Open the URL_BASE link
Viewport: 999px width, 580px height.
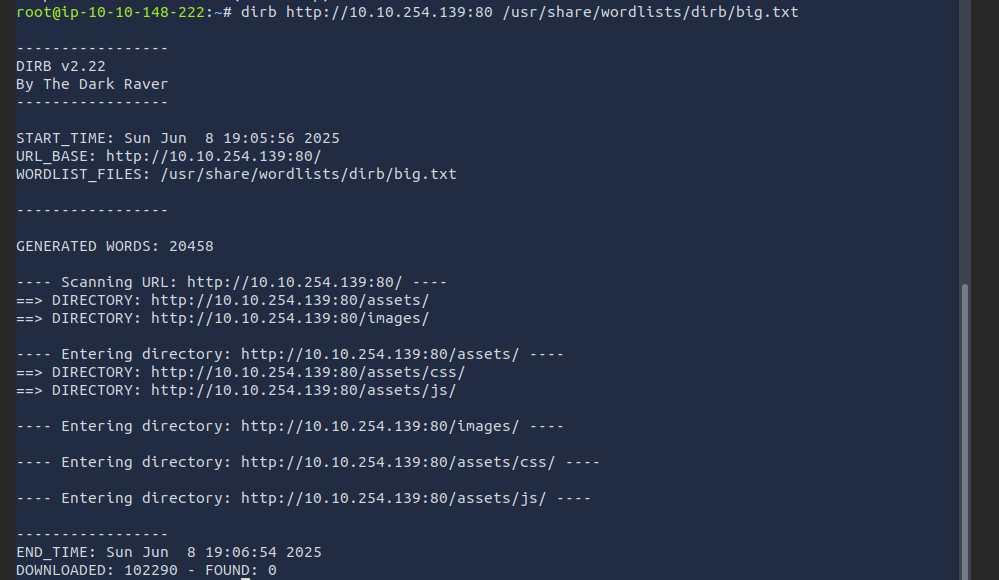tap(213, 156)
